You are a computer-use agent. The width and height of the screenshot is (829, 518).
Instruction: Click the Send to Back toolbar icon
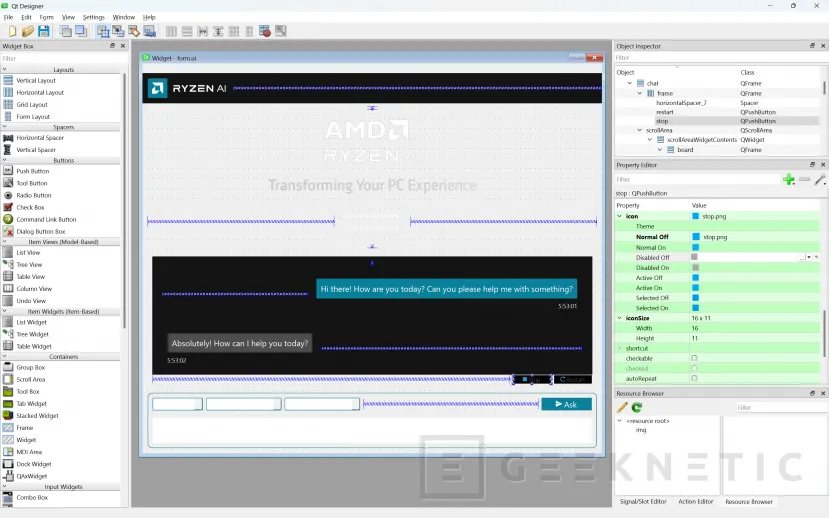click(66, 31)
